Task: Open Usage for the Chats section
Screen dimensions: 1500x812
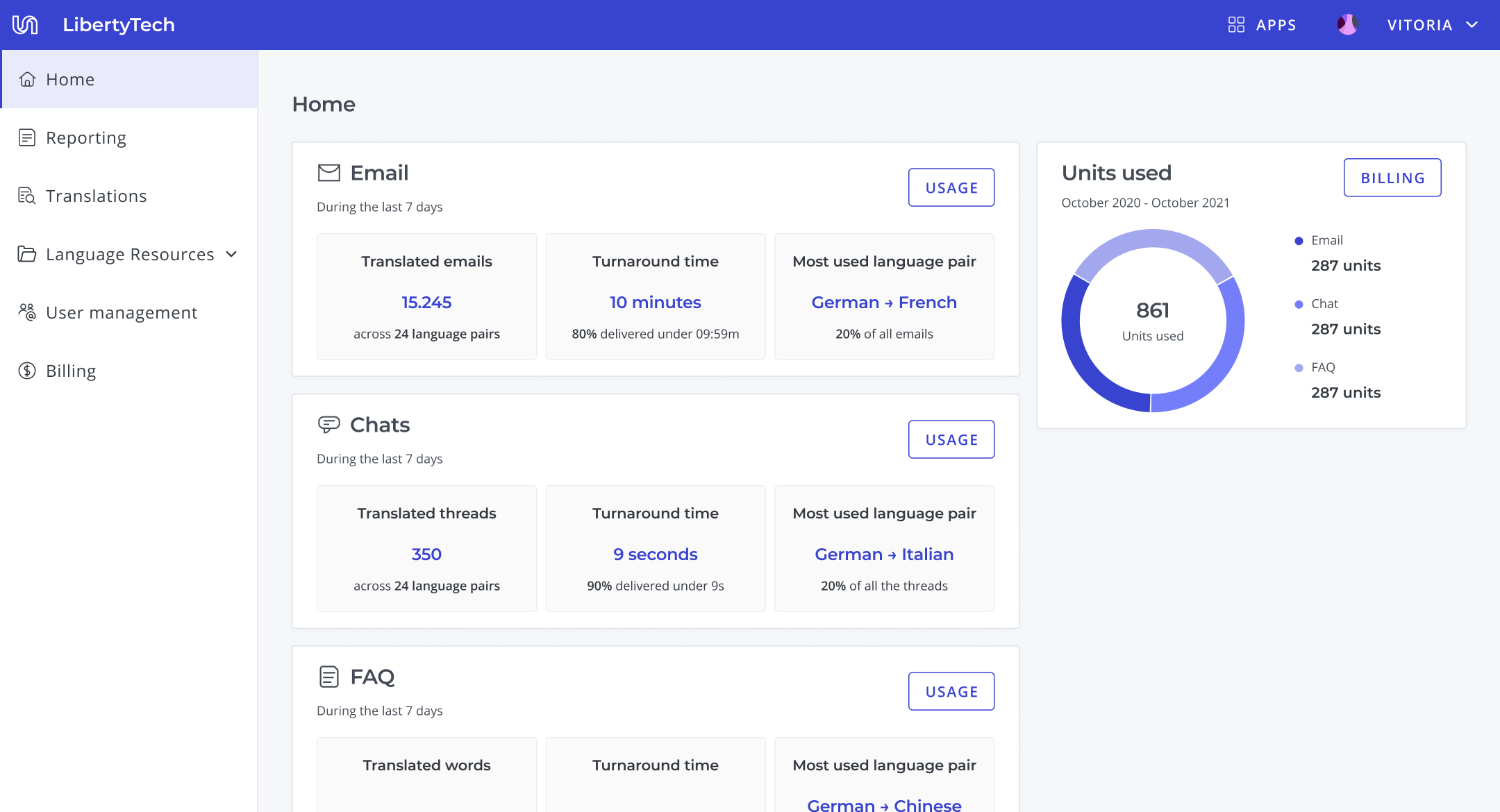Action: click(951, 439)
